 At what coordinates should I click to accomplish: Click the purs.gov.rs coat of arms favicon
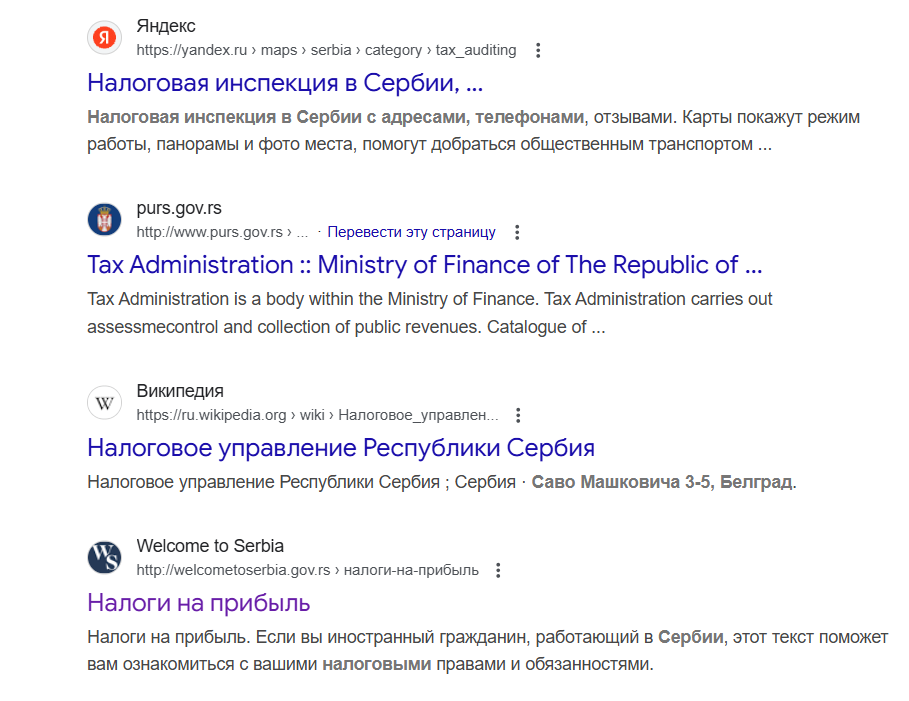click(104, 220)
